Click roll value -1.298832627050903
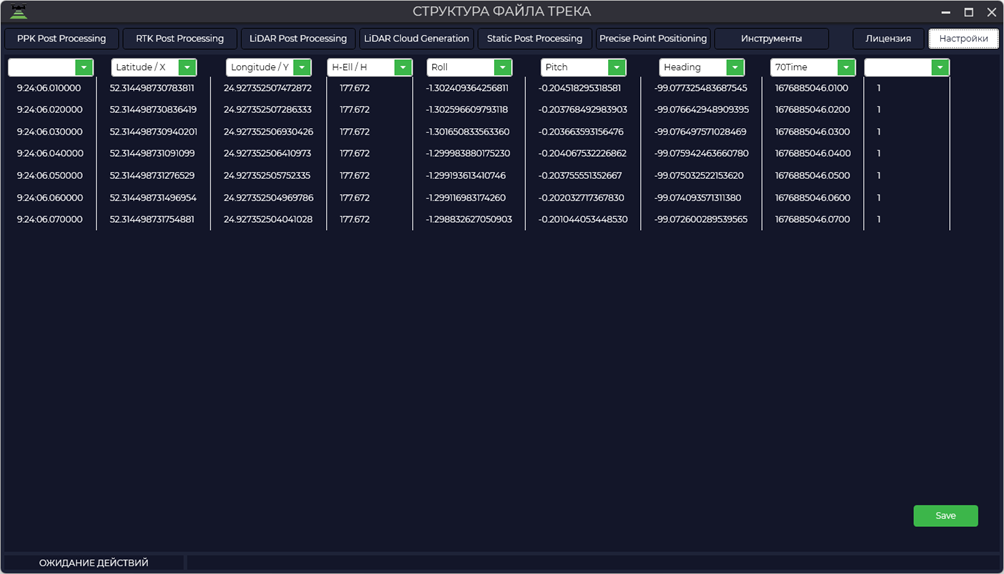The image size is (1004, 574). pos(469,219)
